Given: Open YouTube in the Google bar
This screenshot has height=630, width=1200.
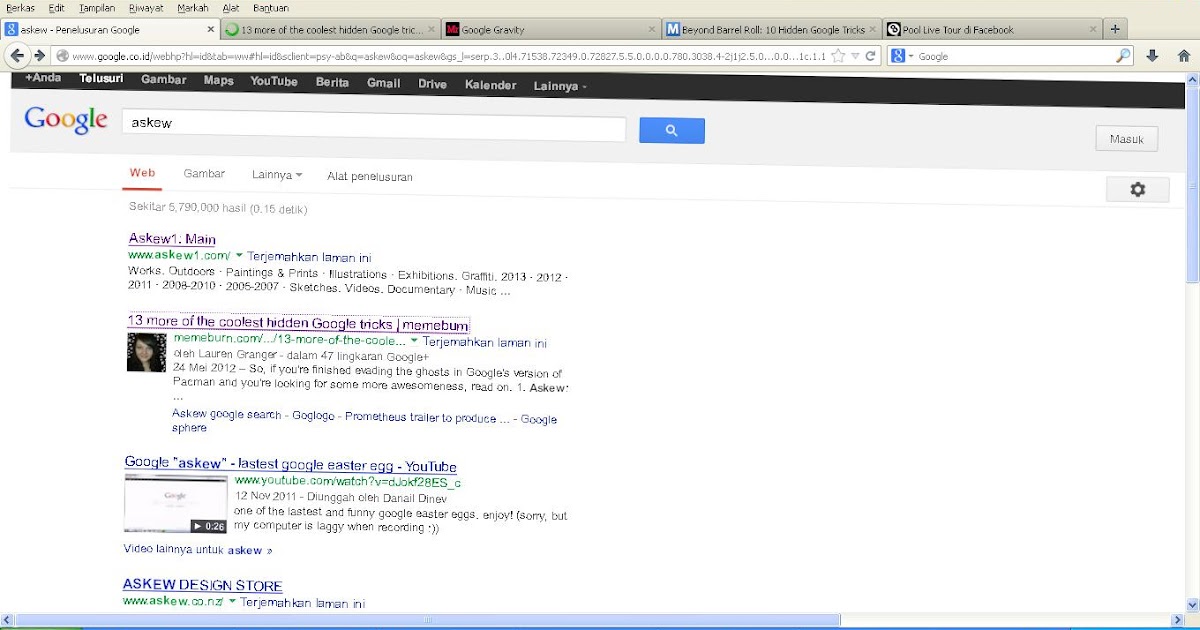Looking at the screenshot, I should [274, 82].
